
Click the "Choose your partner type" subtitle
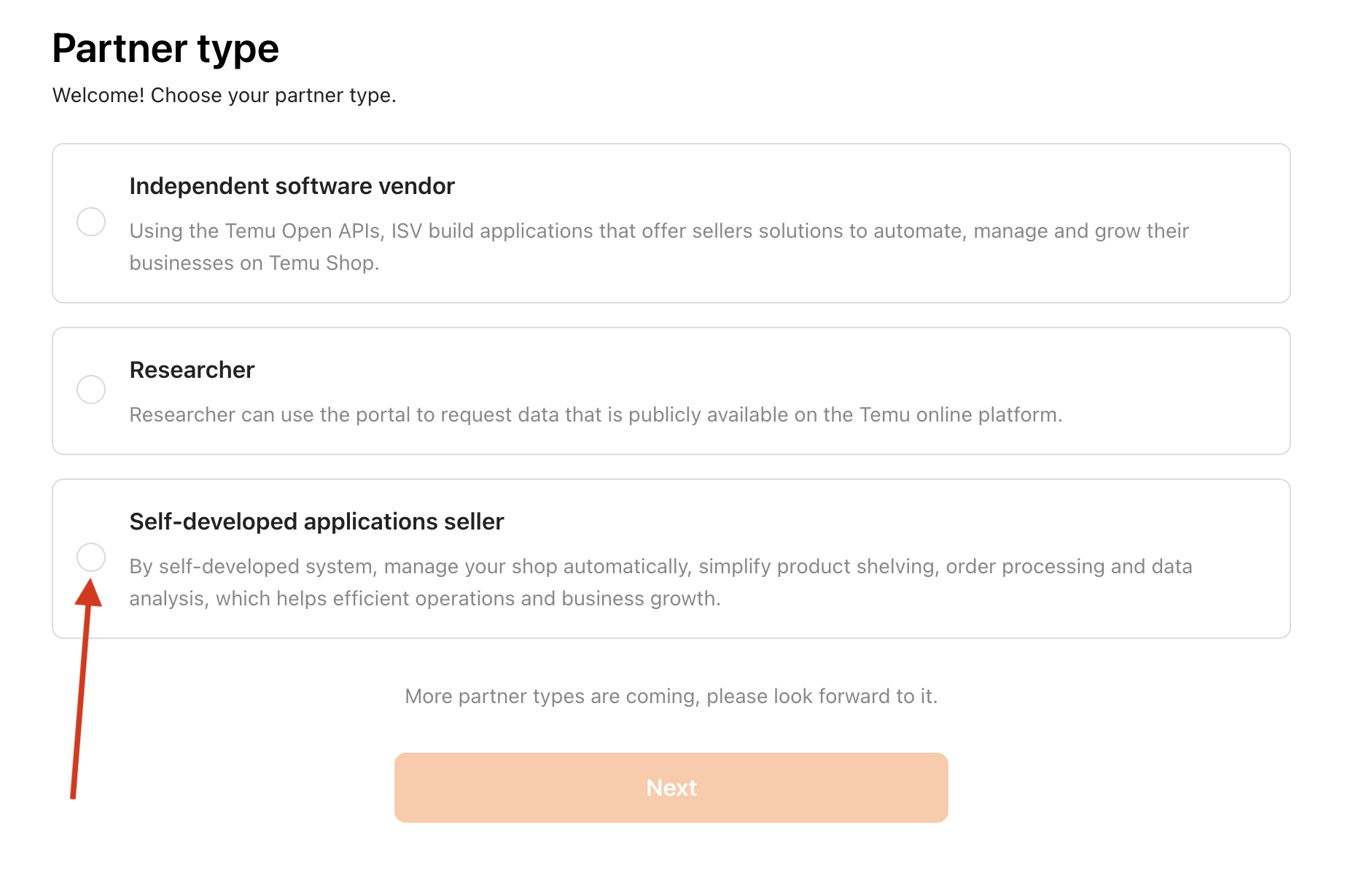273,96
